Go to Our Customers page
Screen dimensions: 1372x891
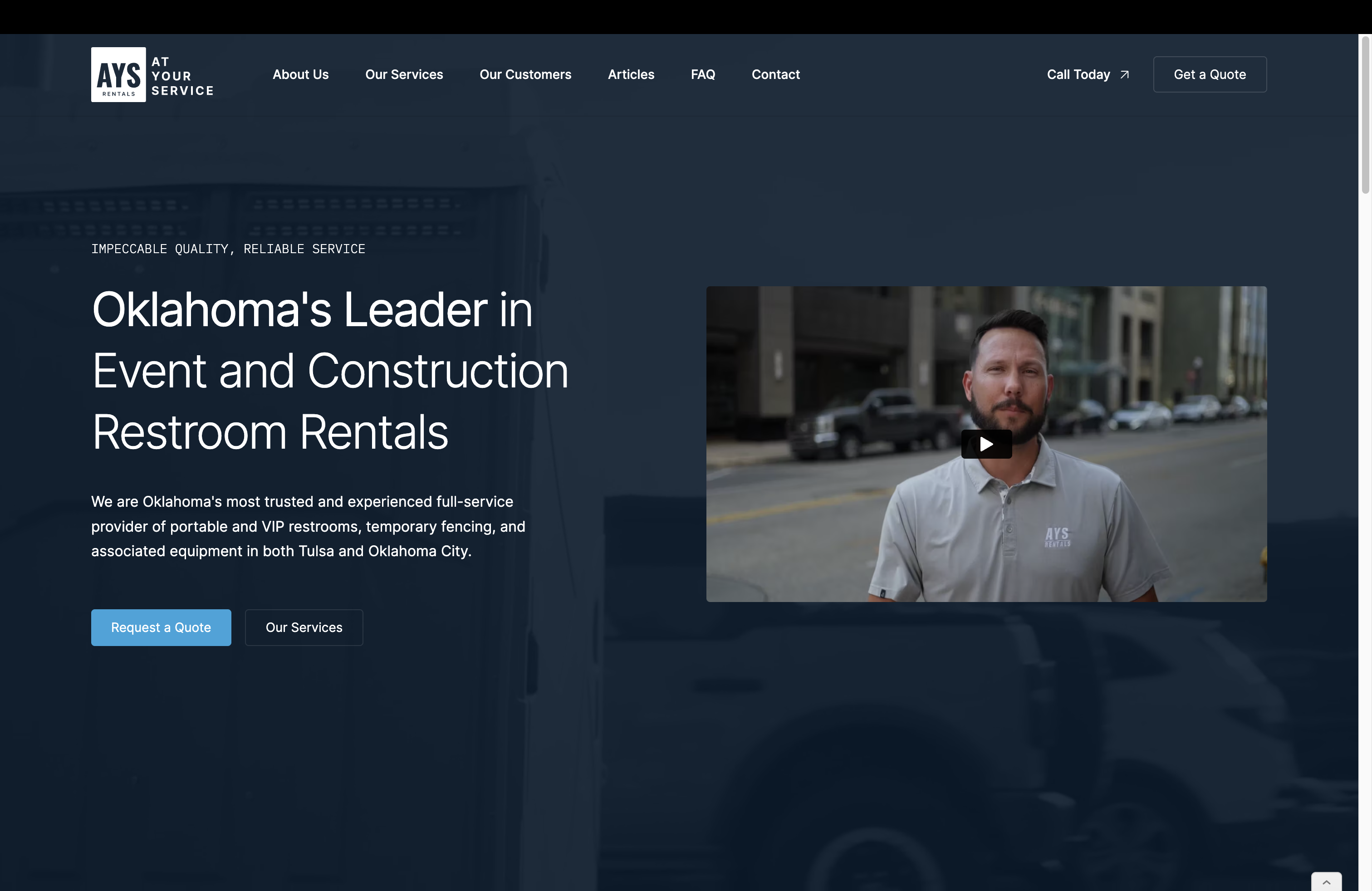pyautogui.click(x=525, y=74)
